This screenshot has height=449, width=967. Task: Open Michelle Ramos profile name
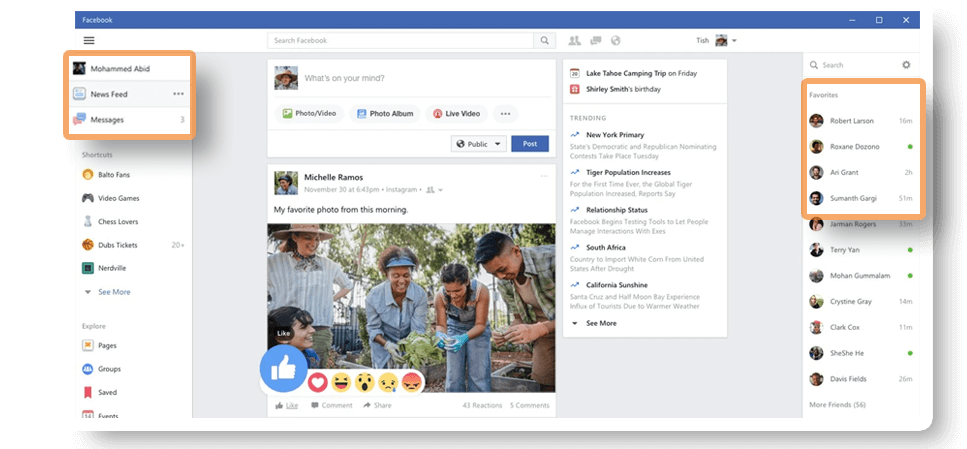334,177
